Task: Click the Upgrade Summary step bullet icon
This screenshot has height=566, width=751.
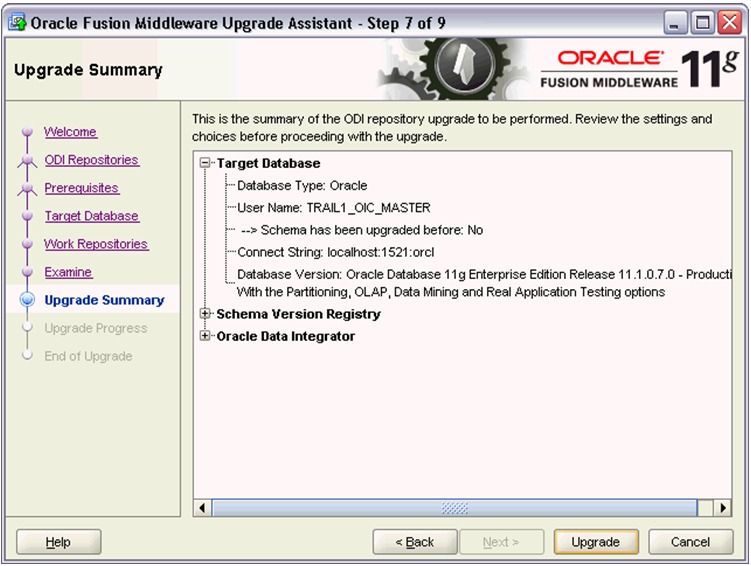Action: point(27,300)
